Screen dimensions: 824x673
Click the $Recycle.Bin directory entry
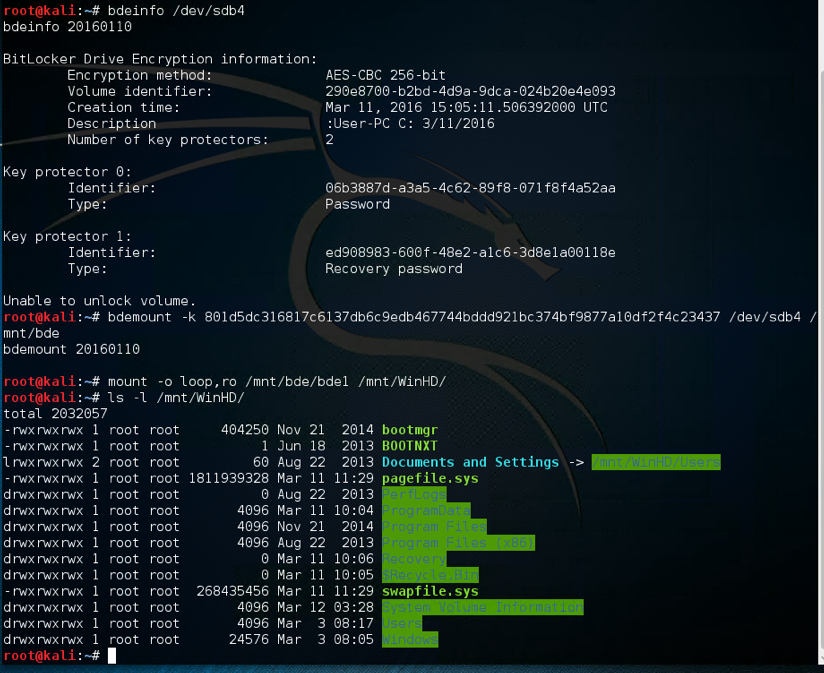click(x=430, y=575)
